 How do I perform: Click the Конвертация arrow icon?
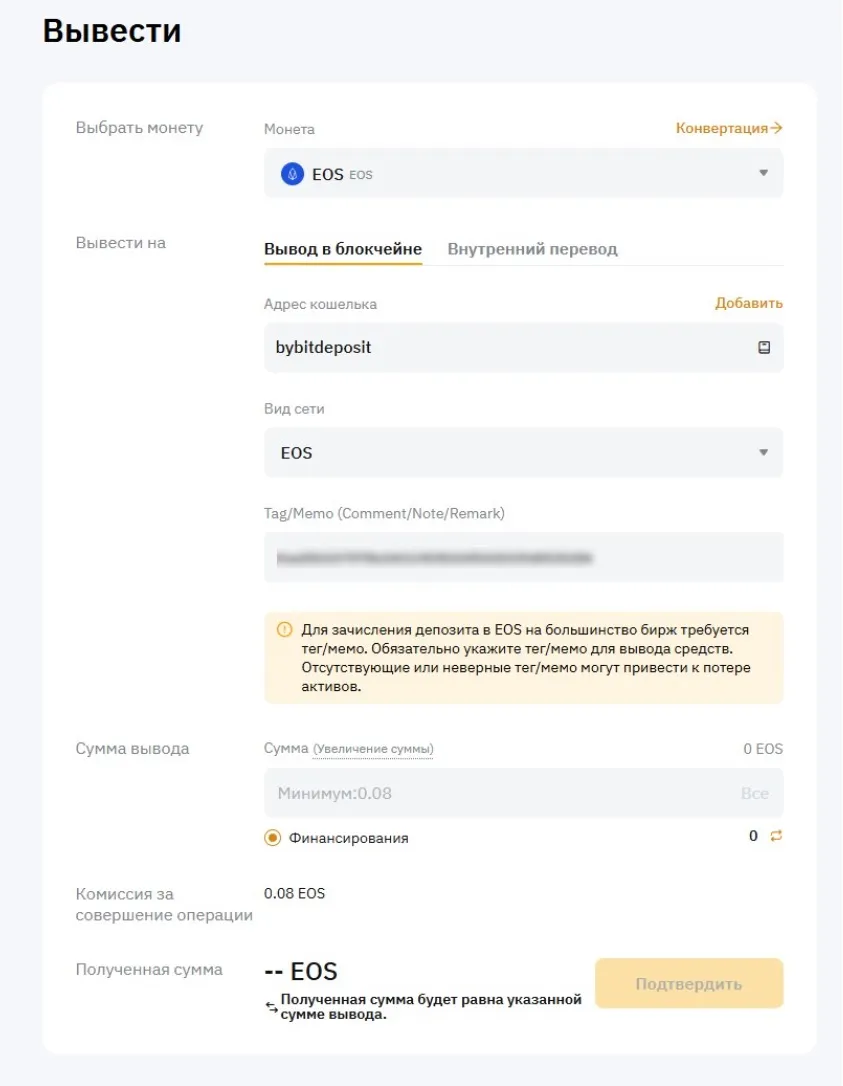pyautogui.click(x=777, y=128)
